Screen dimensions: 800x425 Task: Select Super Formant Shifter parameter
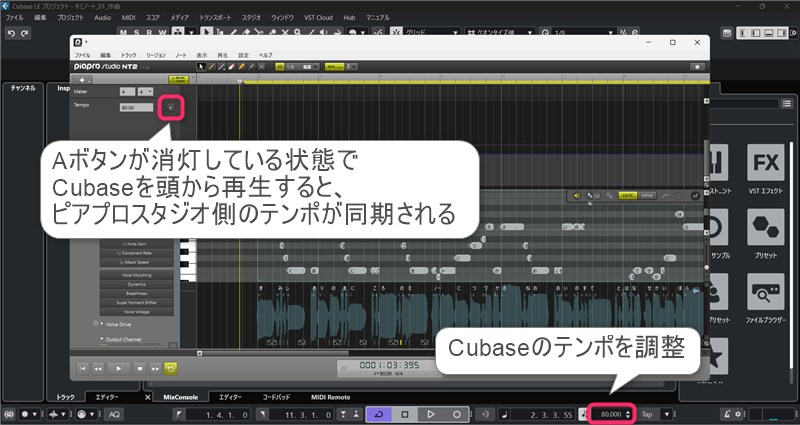137,303
